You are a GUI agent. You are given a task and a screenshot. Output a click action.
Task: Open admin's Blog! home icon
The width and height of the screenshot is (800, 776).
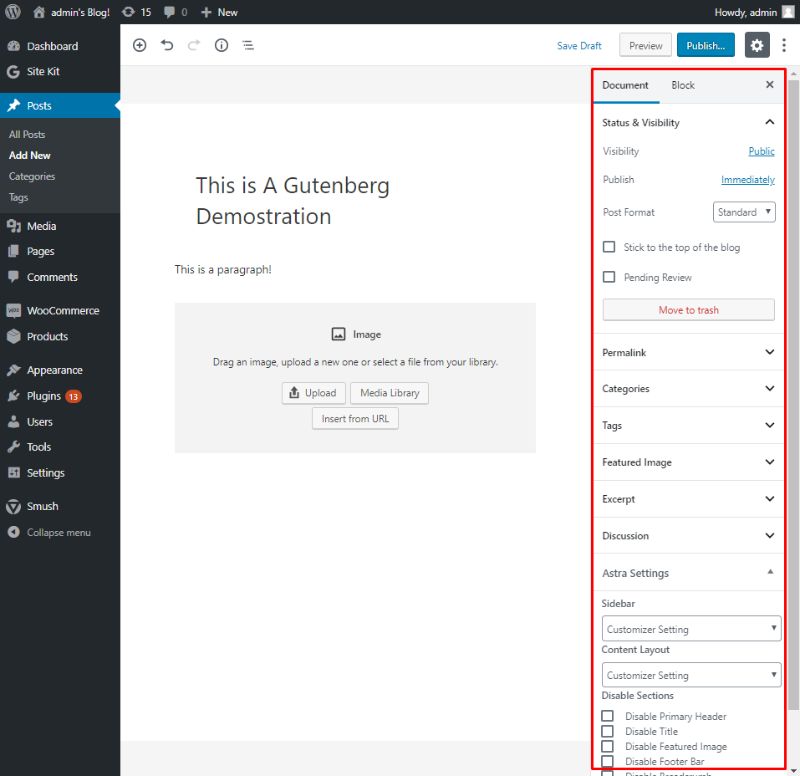click(39, 12)
